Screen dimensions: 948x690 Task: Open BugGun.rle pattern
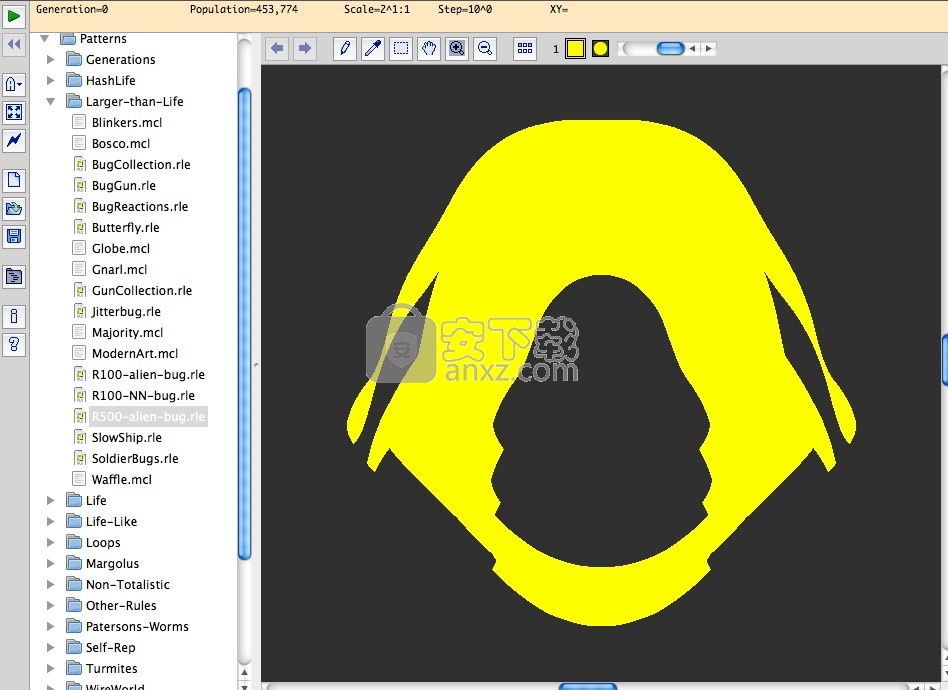pyautogui.click(x=124, y=186)
